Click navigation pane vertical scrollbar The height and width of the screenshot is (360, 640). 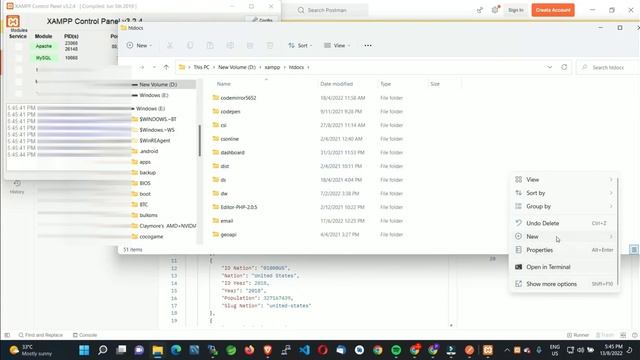pos(200,140)
